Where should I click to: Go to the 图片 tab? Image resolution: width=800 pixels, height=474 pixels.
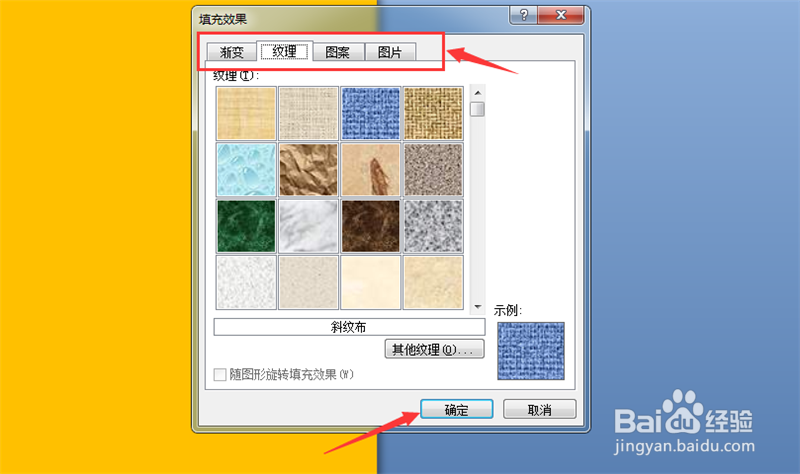point(390,52)
